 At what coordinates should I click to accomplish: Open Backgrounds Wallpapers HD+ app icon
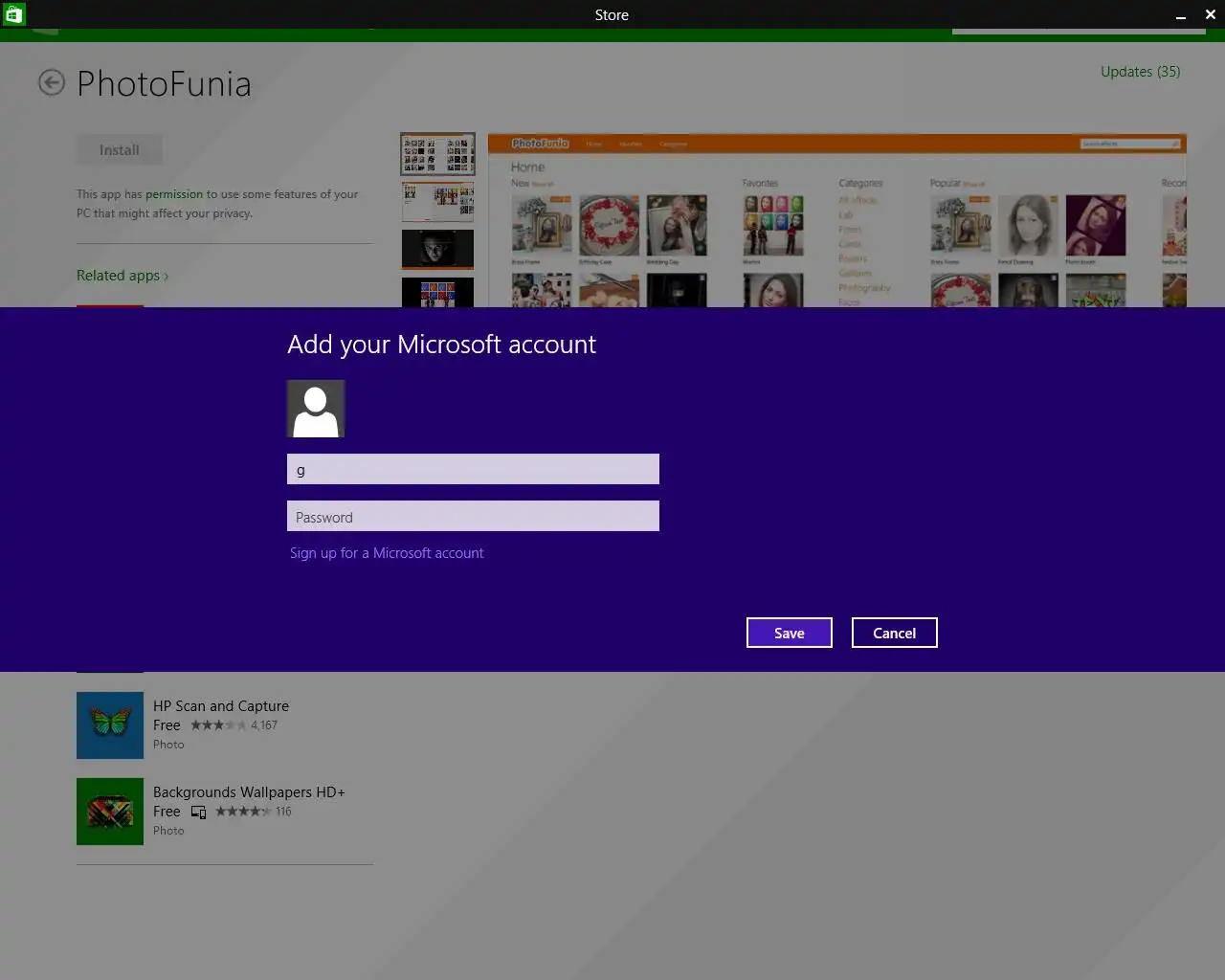click(x=110, y=812)
